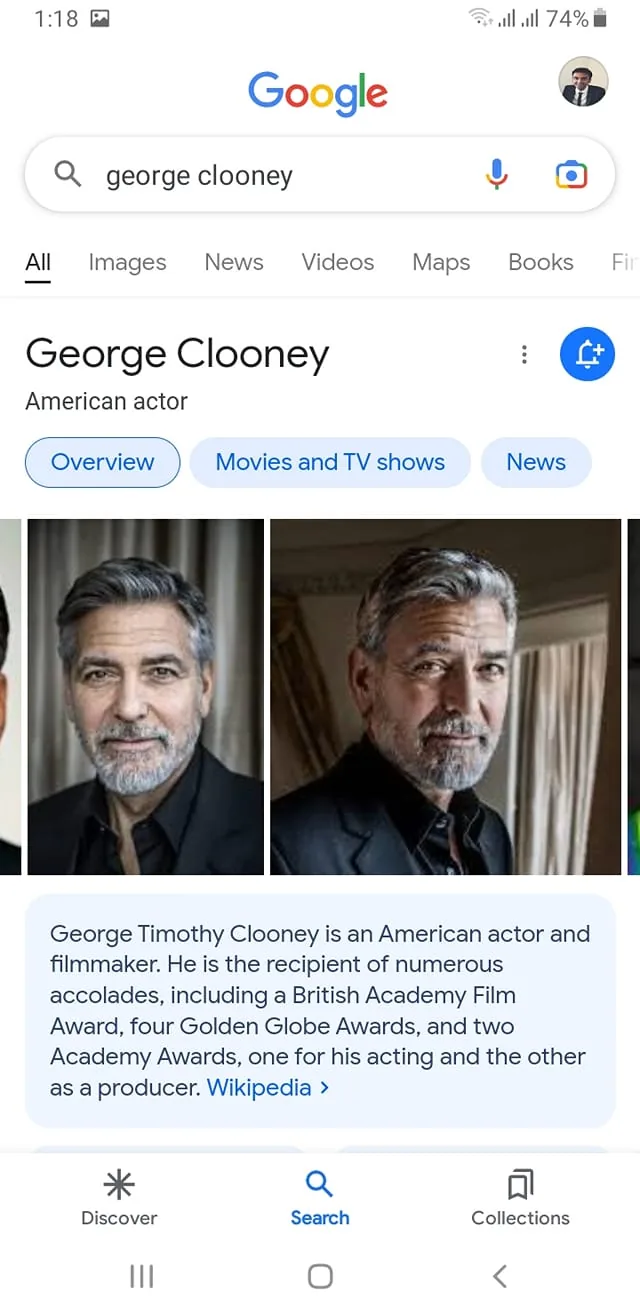
Task: Switch to the Videos tab
Action: pos(337,262)
